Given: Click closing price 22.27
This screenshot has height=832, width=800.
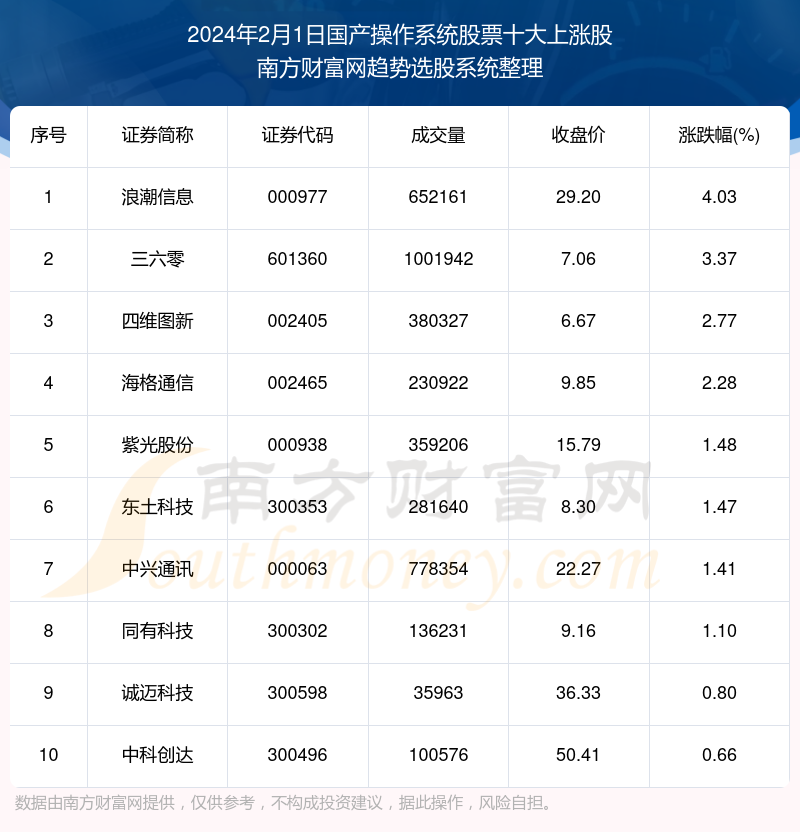Looking at the screenshot, I should 578,569.
